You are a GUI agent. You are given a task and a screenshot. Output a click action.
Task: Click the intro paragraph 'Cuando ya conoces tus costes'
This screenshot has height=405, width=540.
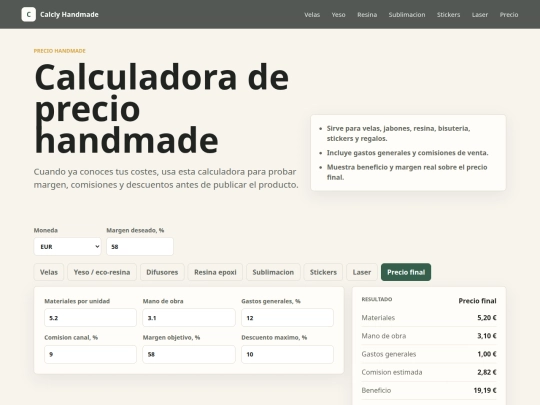coord(166,178)
